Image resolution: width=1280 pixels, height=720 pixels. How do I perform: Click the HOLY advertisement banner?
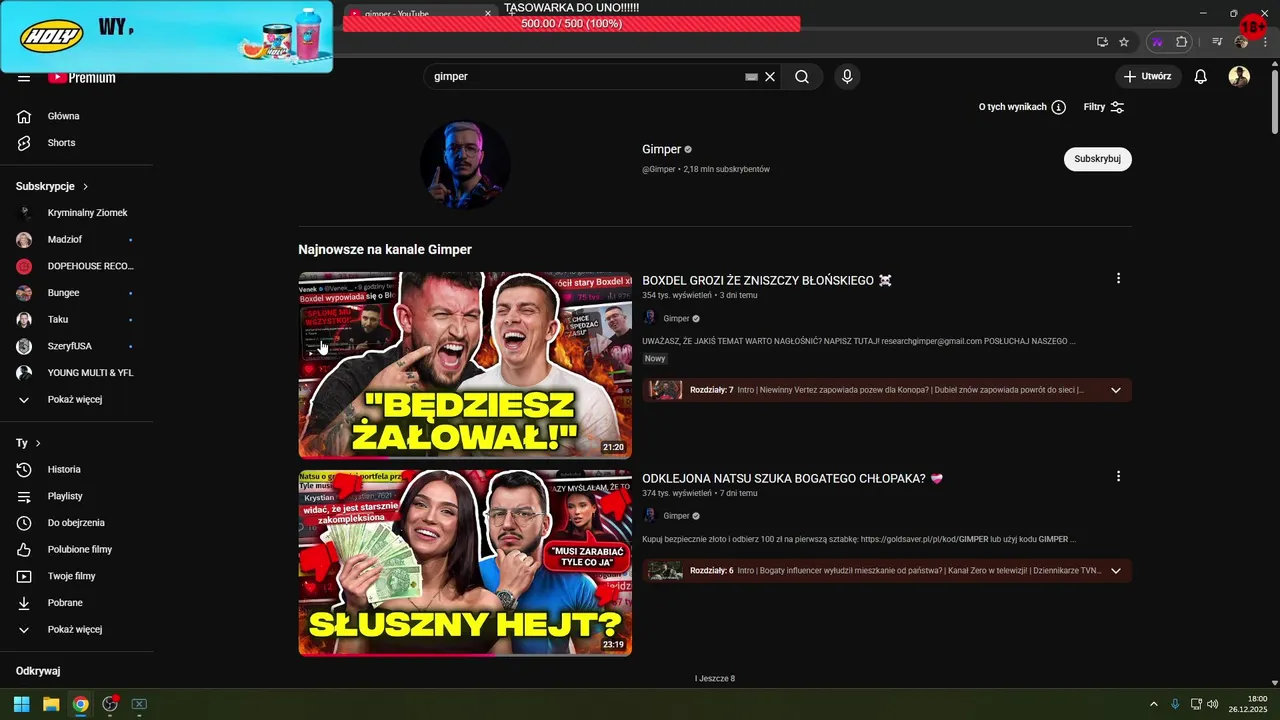point(166,36)
